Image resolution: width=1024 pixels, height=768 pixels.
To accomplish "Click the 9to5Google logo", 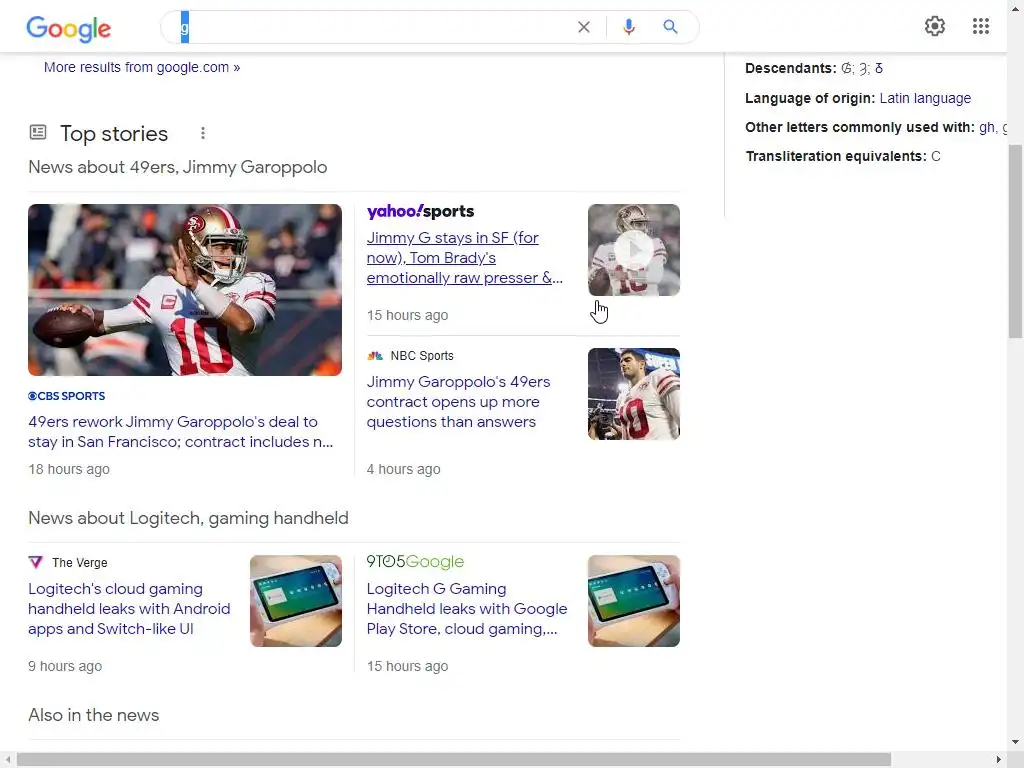I will 415,562.
